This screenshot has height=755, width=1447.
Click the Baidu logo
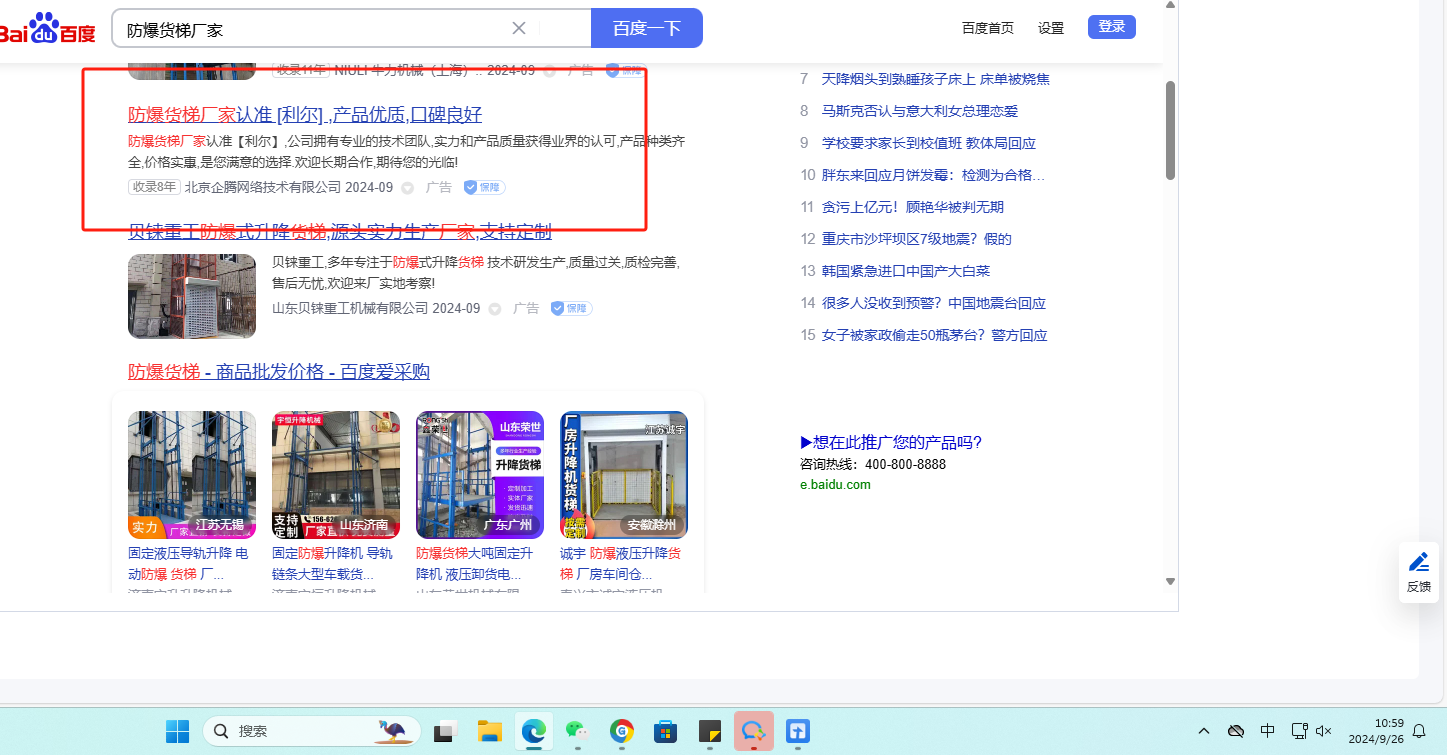click(47, 29)
